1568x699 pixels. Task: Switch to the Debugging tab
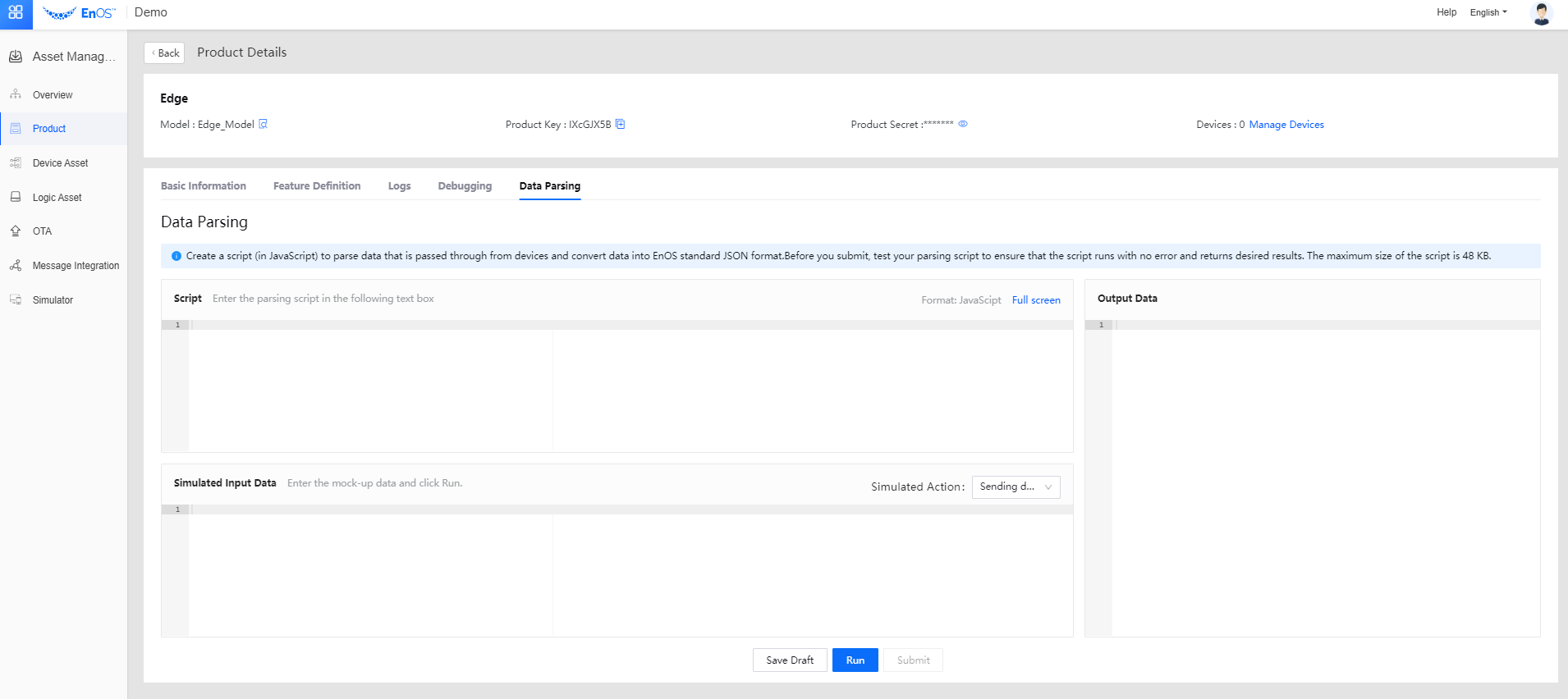coord(465,186)
